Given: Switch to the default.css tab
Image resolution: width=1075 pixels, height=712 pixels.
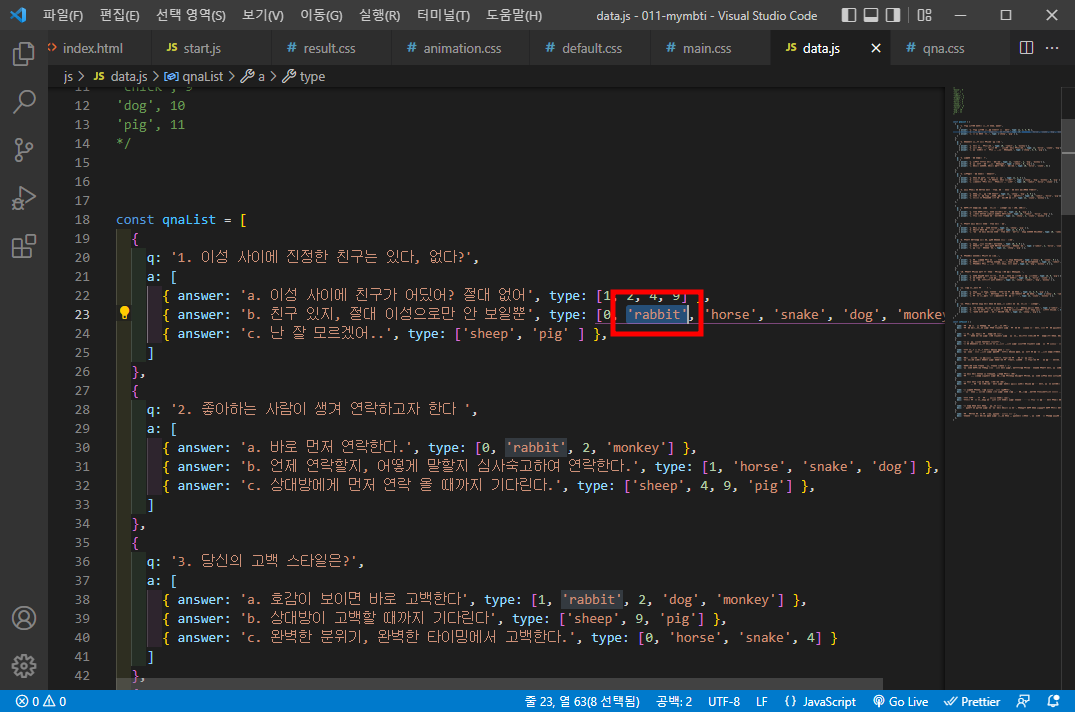Looking at the screenshot, I should [x=592, y=48].
